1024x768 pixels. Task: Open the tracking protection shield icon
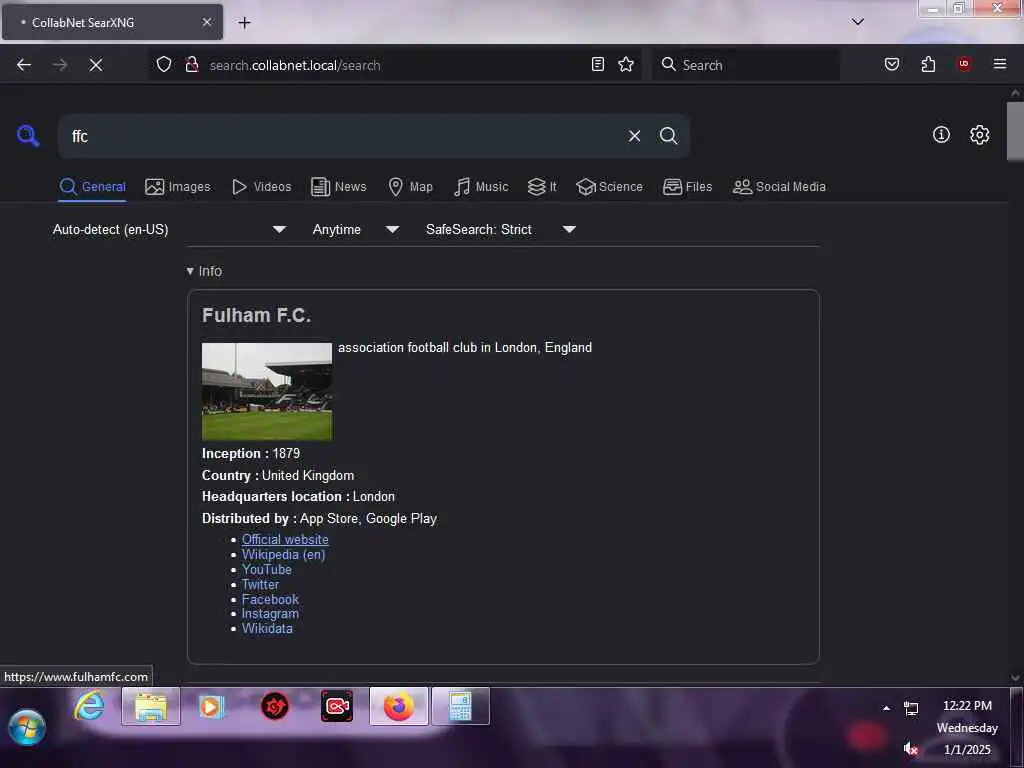coord(164,64)
